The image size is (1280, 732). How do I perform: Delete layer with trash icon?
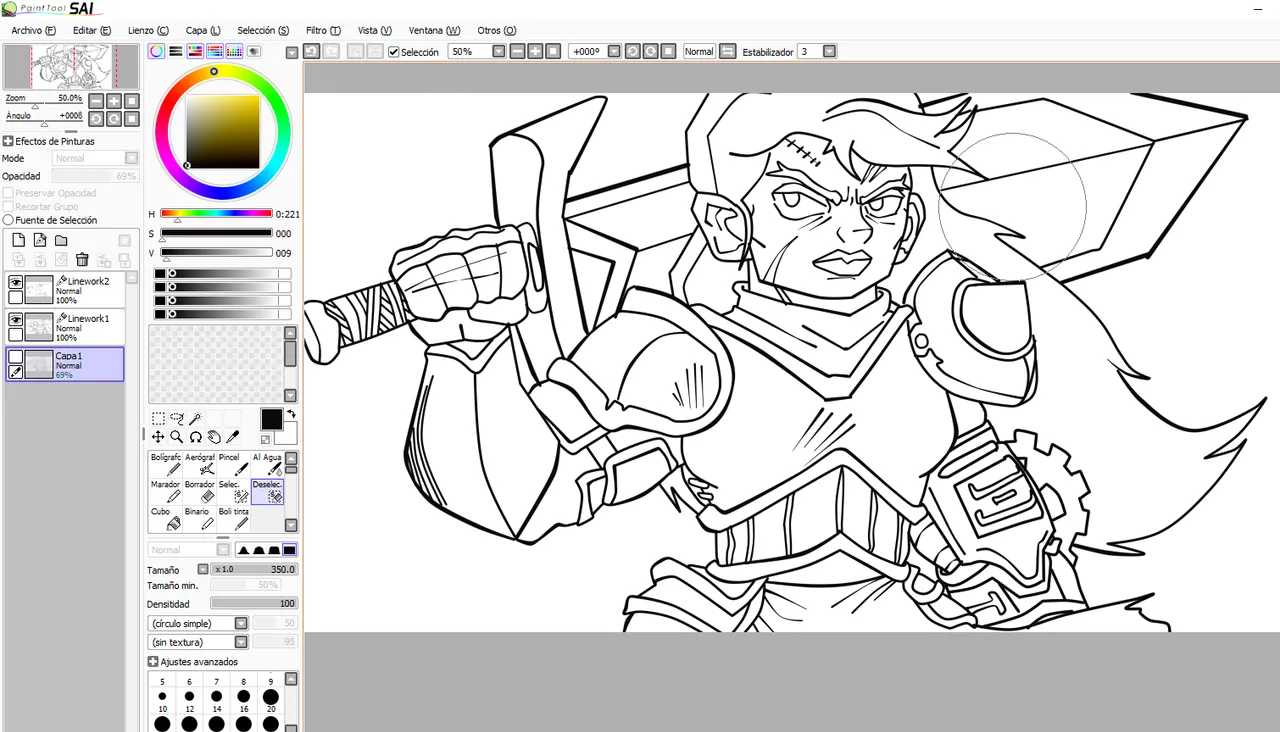[x=82, y=259]
